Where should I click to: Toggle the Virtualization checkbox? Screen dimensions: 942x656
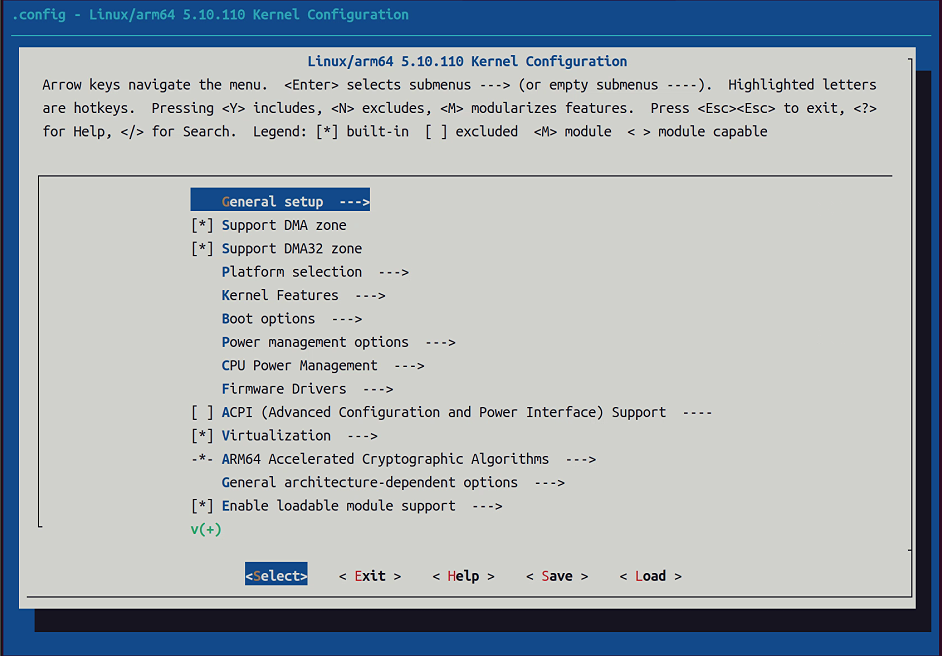tap(203, 436)
